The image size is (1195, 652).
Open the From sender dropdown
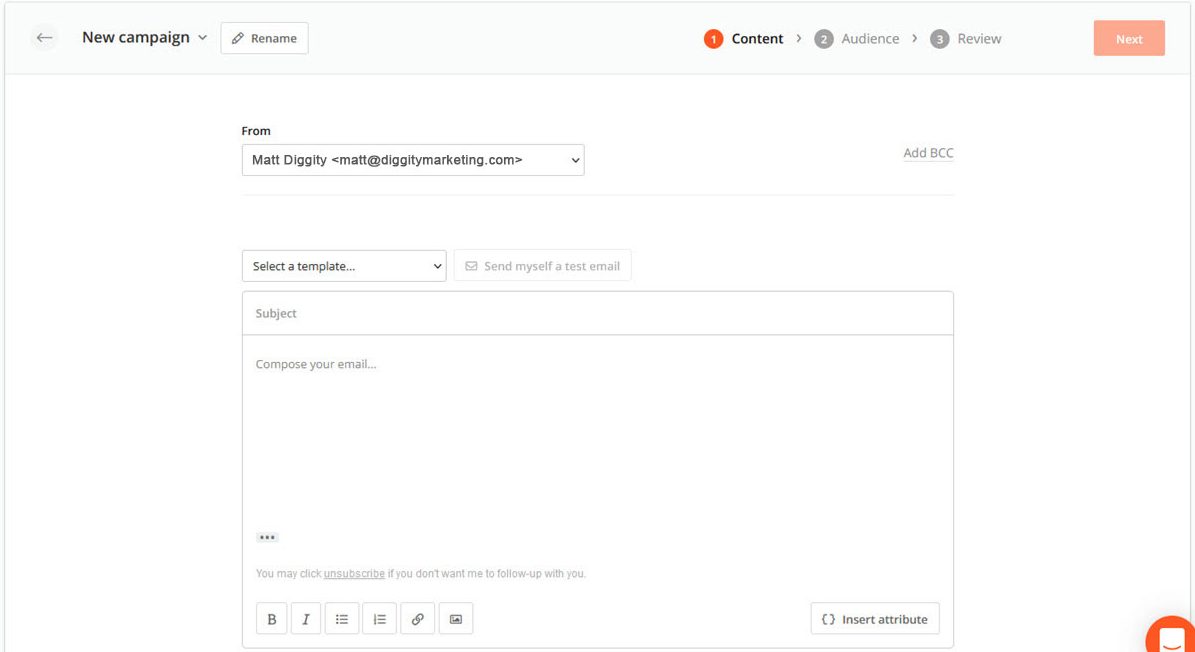tap(412, 160)
